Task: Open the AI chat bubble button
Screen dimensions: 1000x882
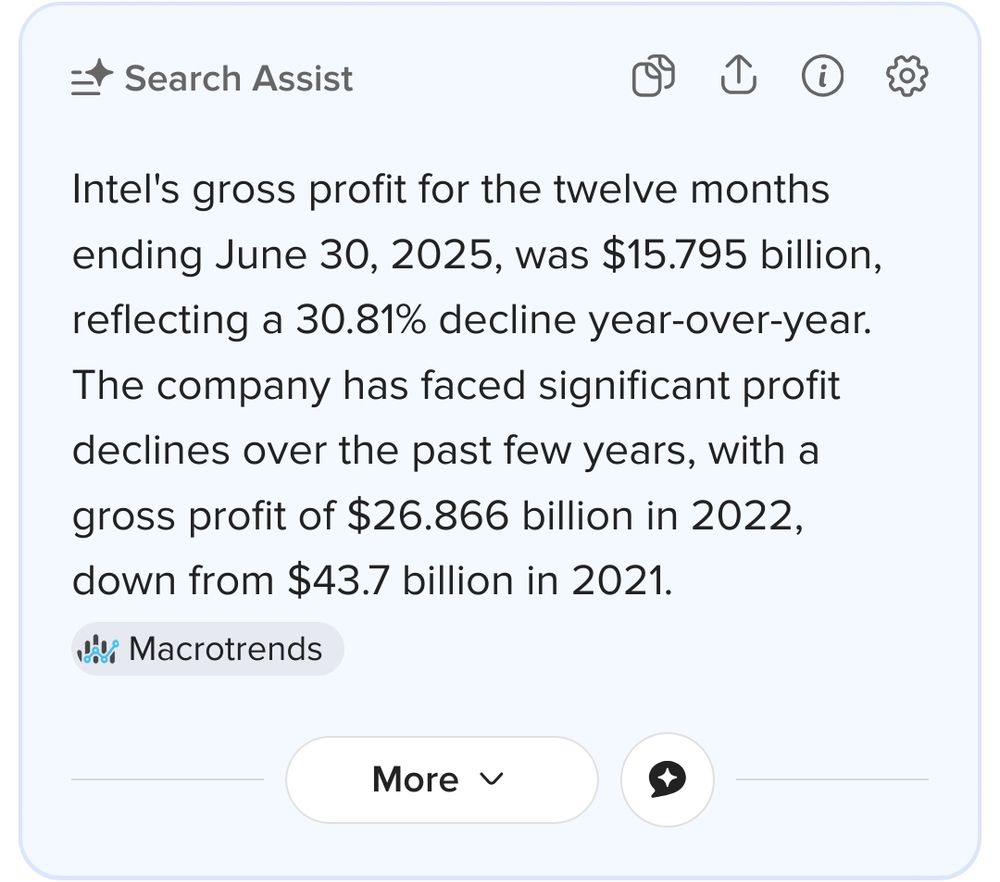Action: pos(667,779)
